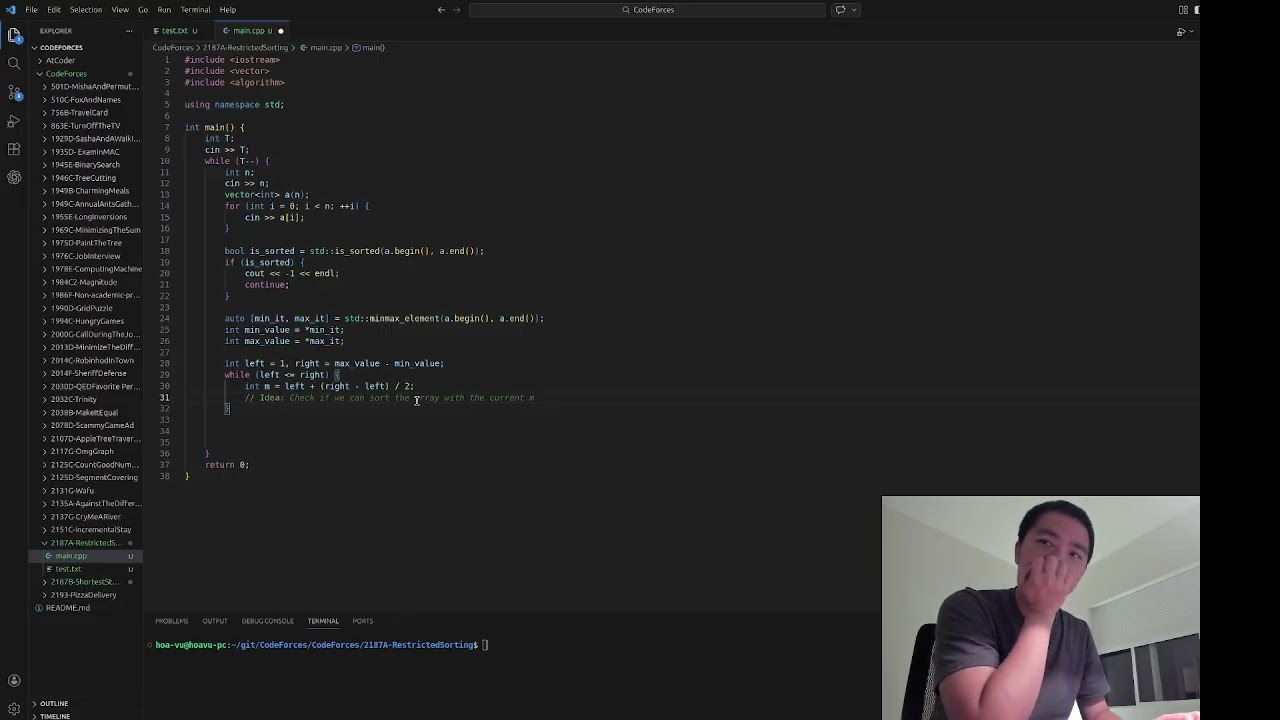Open the File menu
Screen dimensions: 1280x720
point(32,10)
